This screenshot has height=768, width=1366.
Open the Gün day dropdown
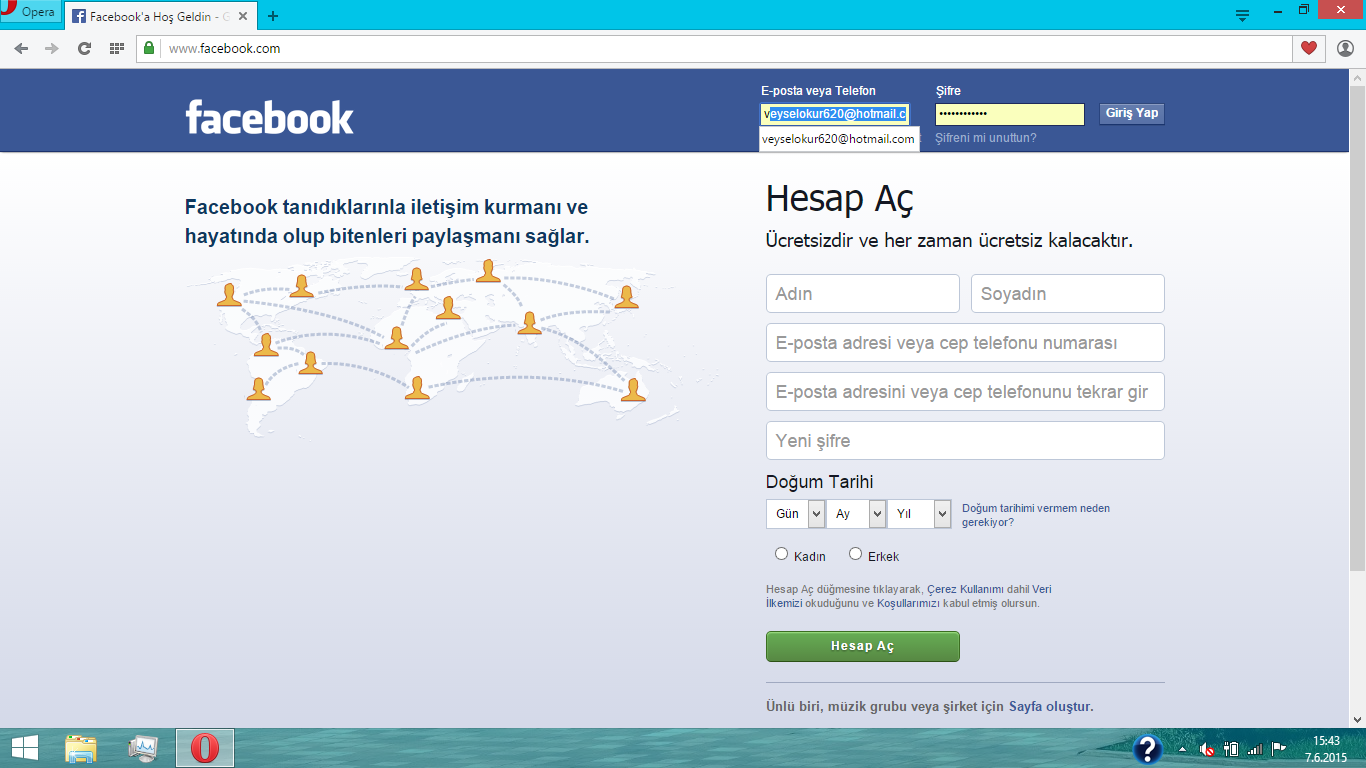[x=795, y=514]
